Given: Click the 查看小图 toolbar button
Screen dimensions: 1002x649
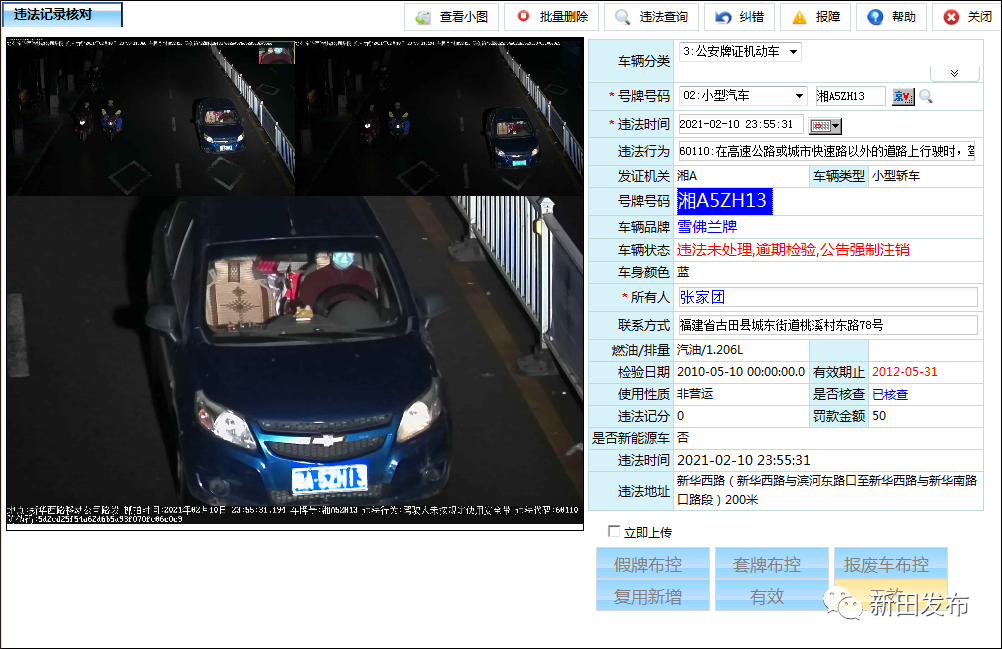Looking at the screenshot, I should [x=451, y=17].
